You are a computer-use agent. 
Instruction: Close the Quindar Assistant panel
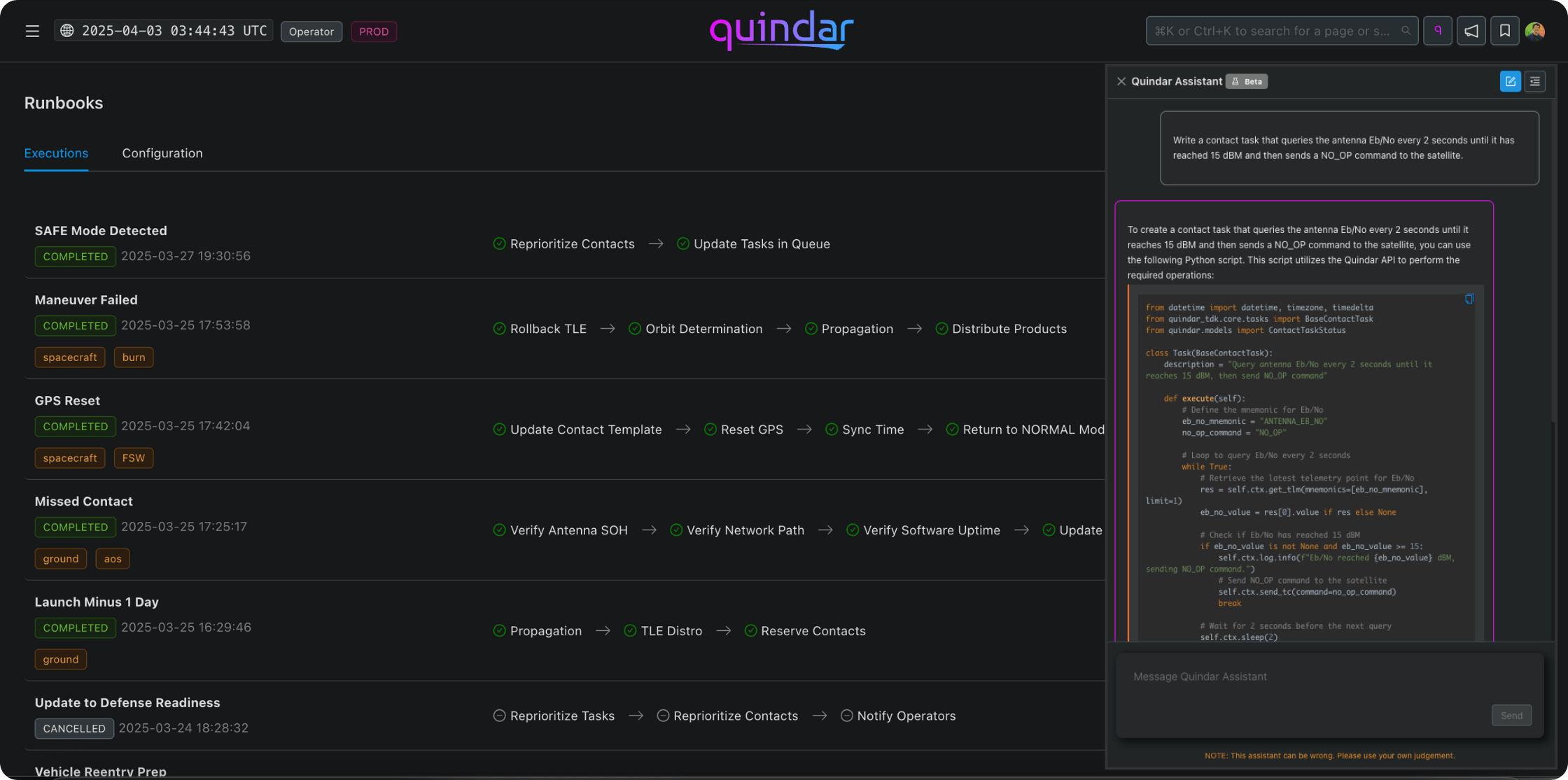click(x=1121, y=81)
